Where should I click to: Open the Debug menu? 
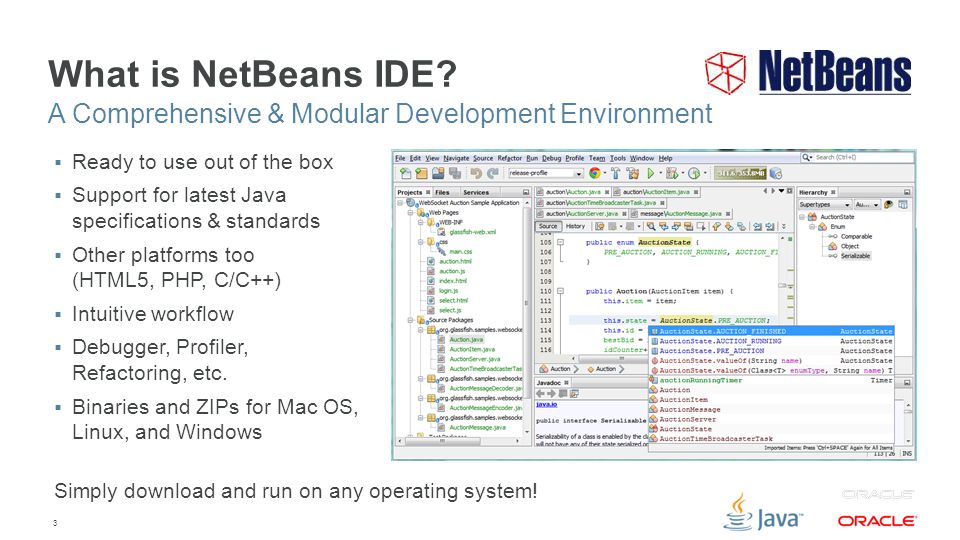tap(552, 158)
